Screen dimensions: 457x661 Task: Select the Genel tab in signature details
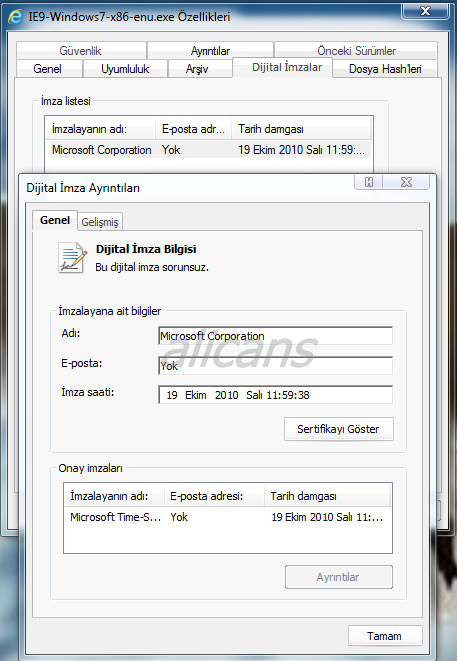[55, 220]
